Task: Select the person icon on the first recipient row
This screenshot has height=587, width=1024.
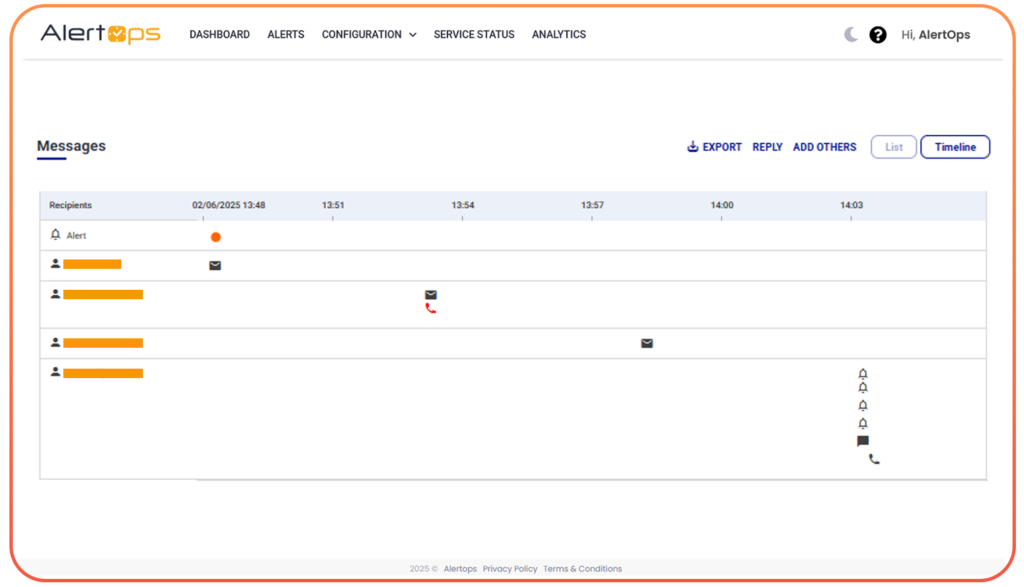Action: tap(53, 263)
